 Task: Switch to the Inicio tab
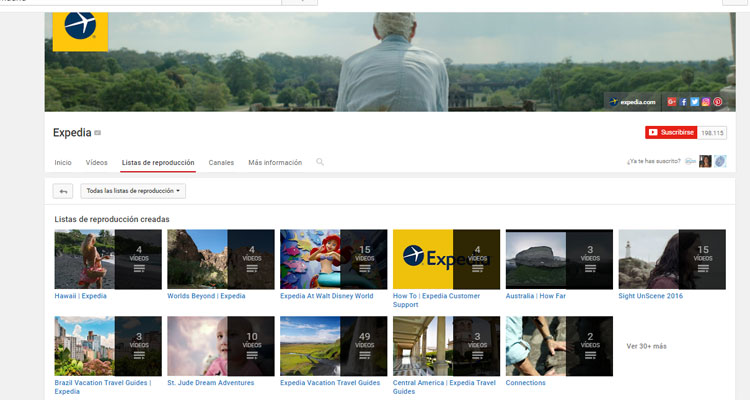(63, 163)
